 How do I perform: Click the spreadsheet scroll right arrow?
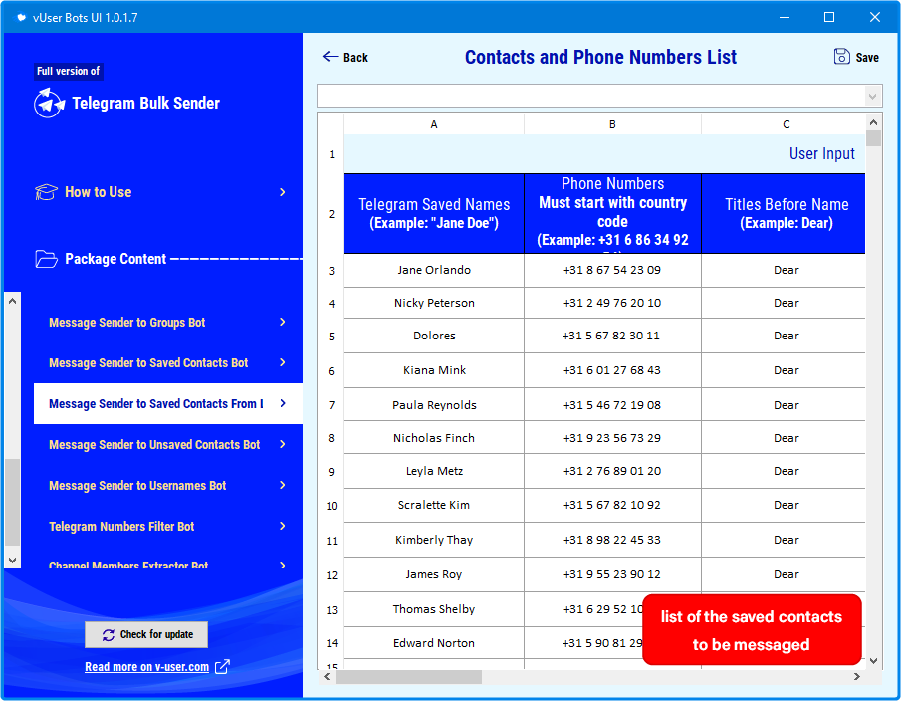click(x=857, y=677)
